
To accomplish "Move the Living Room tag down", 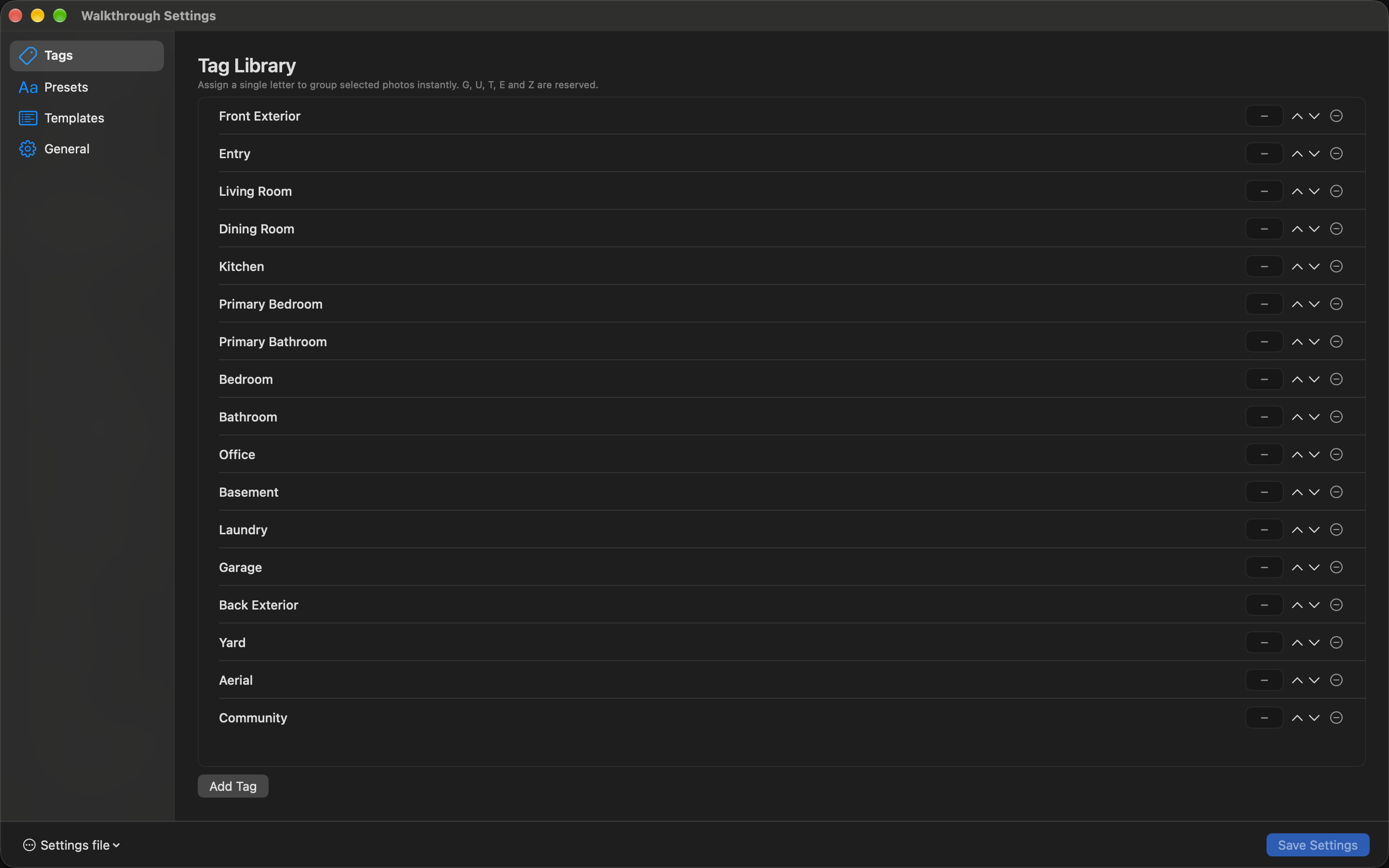I will (x=1314, y=191).
